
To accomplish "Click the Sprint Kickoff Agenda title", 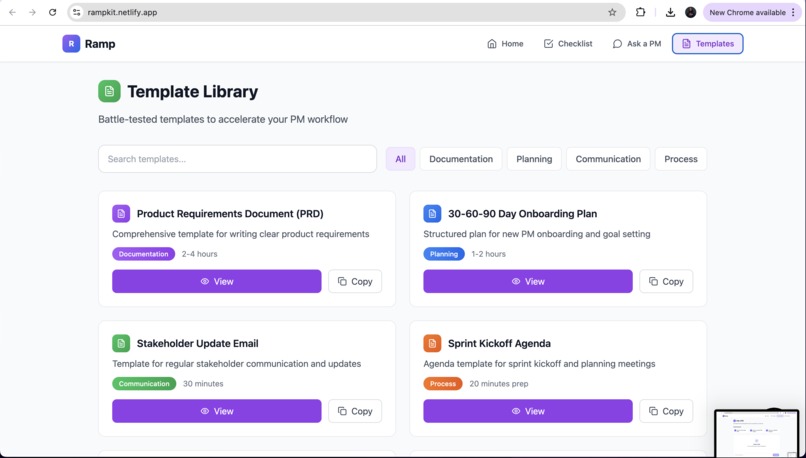I will 499,343.
